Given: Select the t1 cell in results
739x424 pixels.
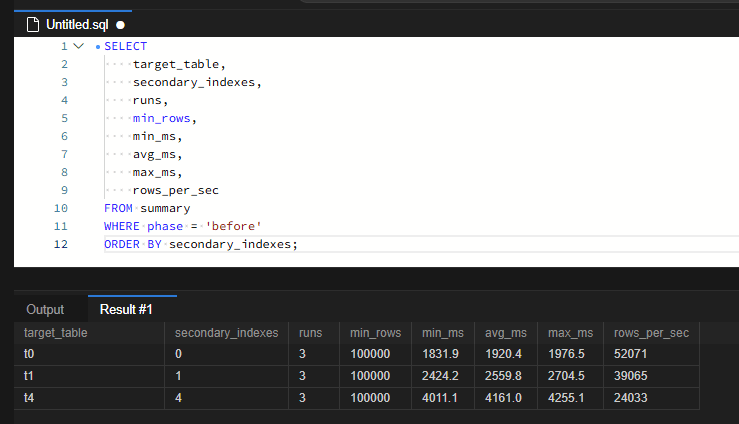Looking at the screenshot, I should [x=90, y=376].
